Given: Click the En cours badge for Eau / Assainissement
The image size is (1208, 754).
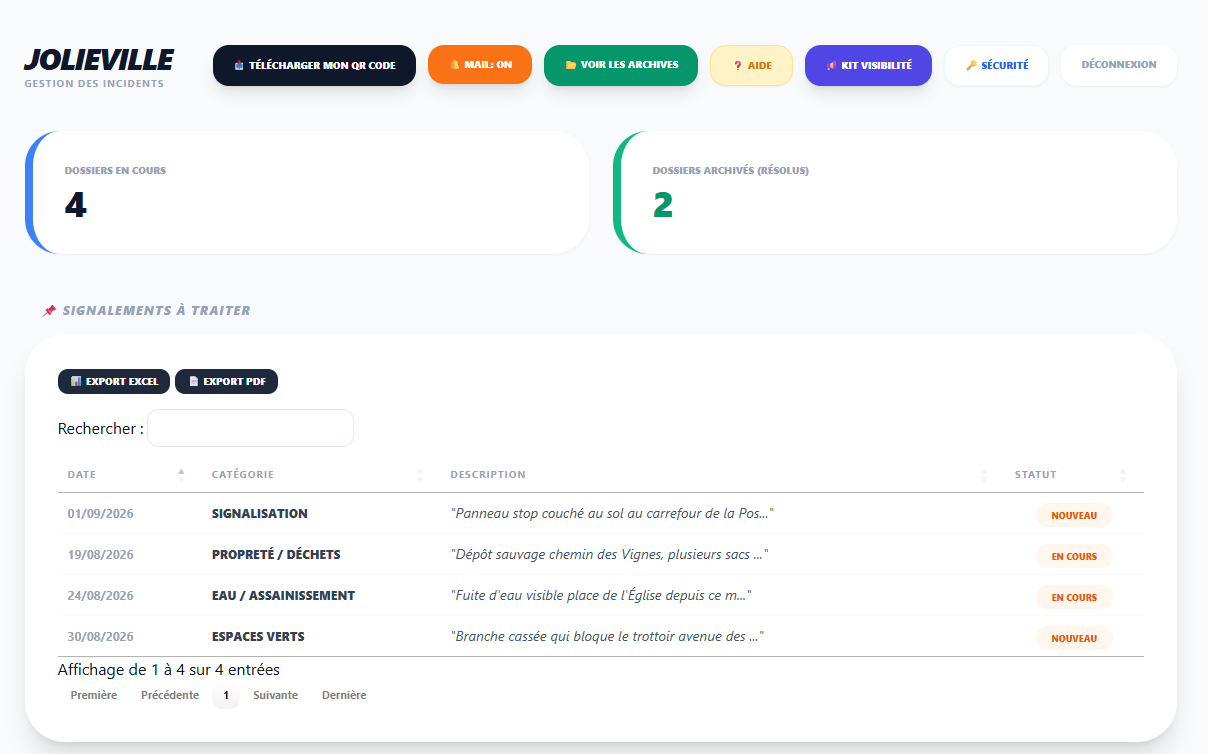Looking at the screenshot, I should point(1074,598).
